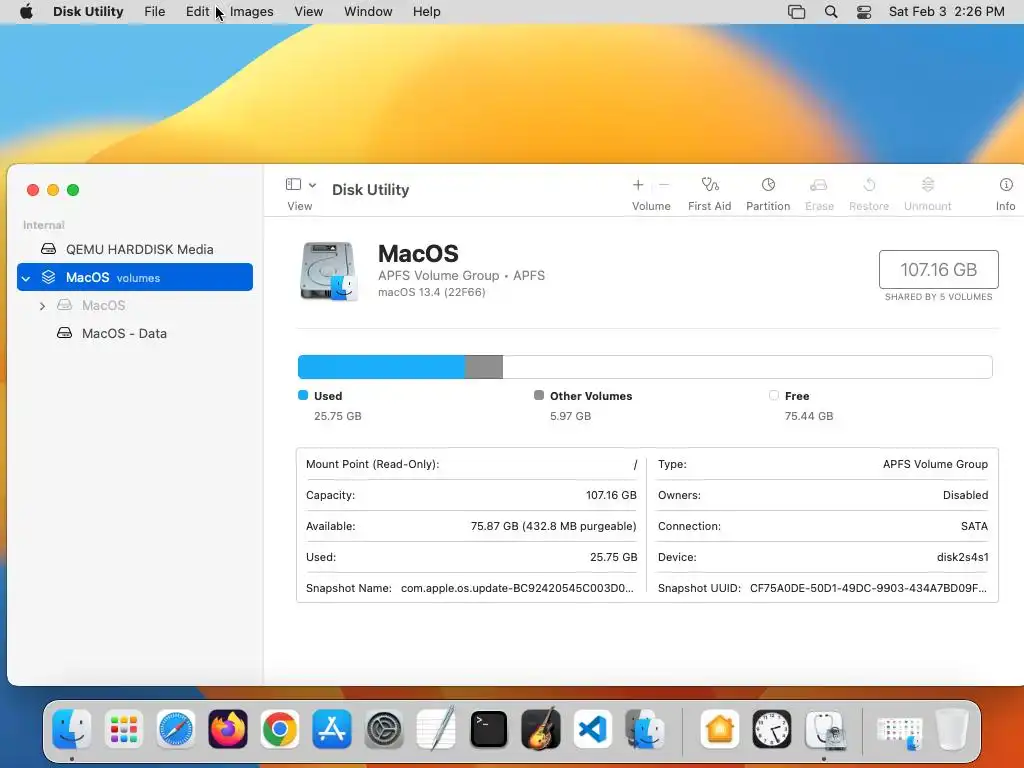Open the Help menu

click(426, 12)
